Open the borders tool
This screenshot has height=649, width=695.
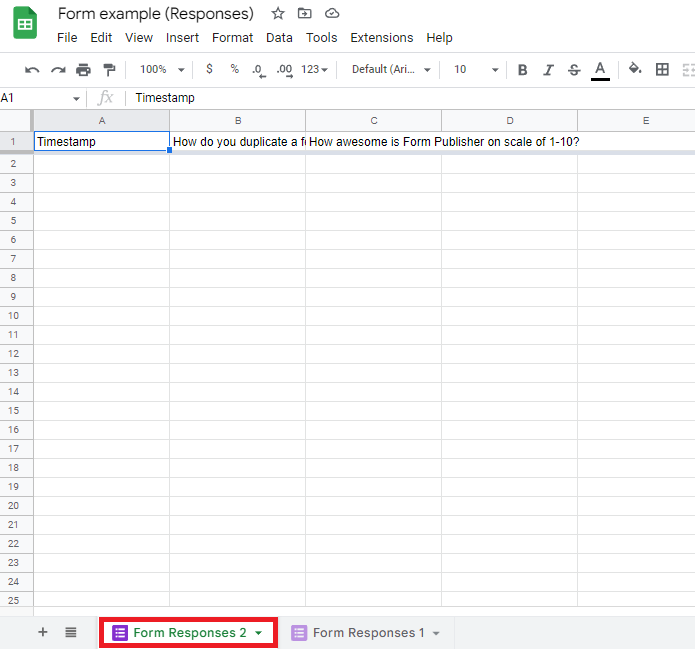click(662, 69)
